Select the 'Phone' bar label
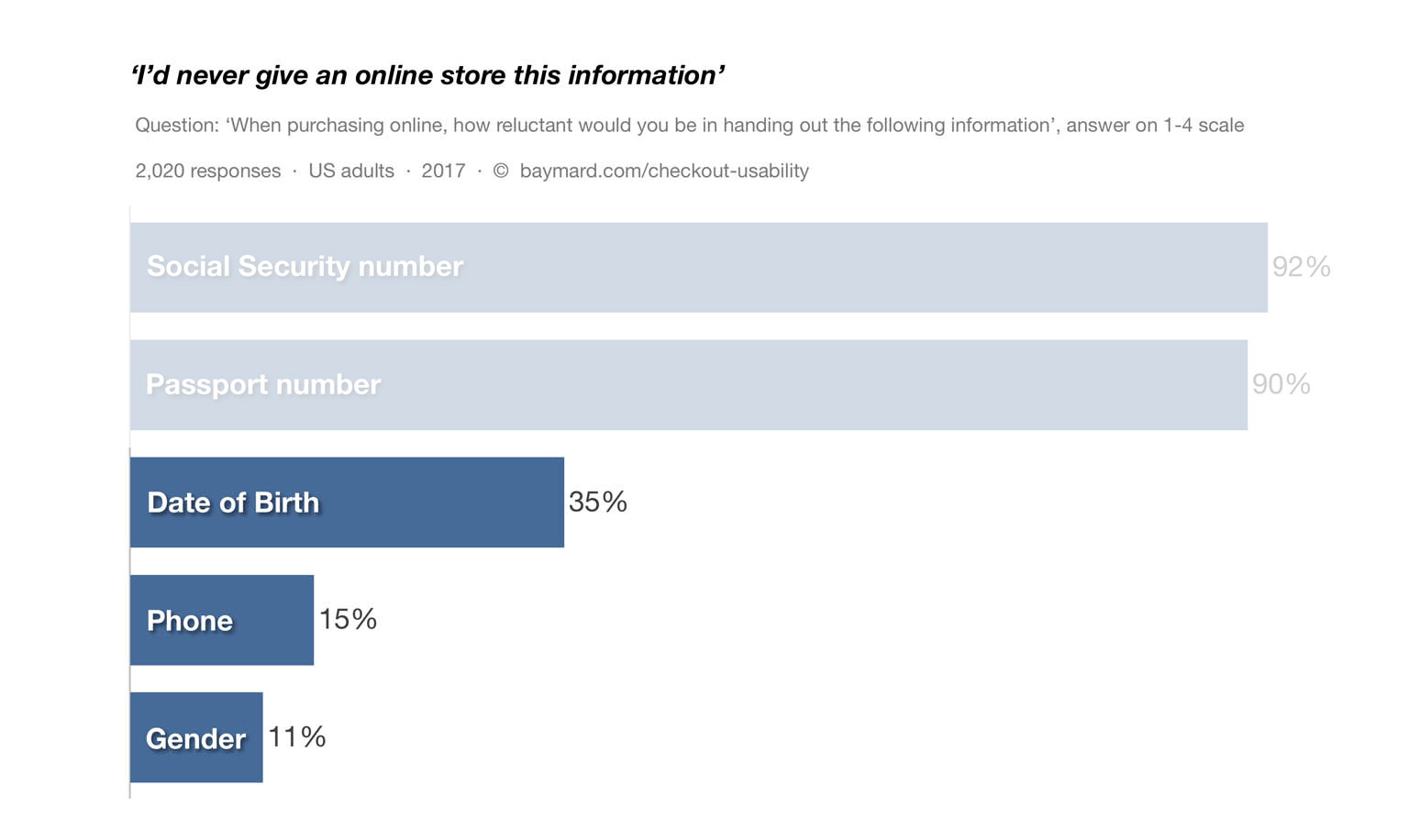The height and width of the screenshot is (840, 1409). point(190,621)
